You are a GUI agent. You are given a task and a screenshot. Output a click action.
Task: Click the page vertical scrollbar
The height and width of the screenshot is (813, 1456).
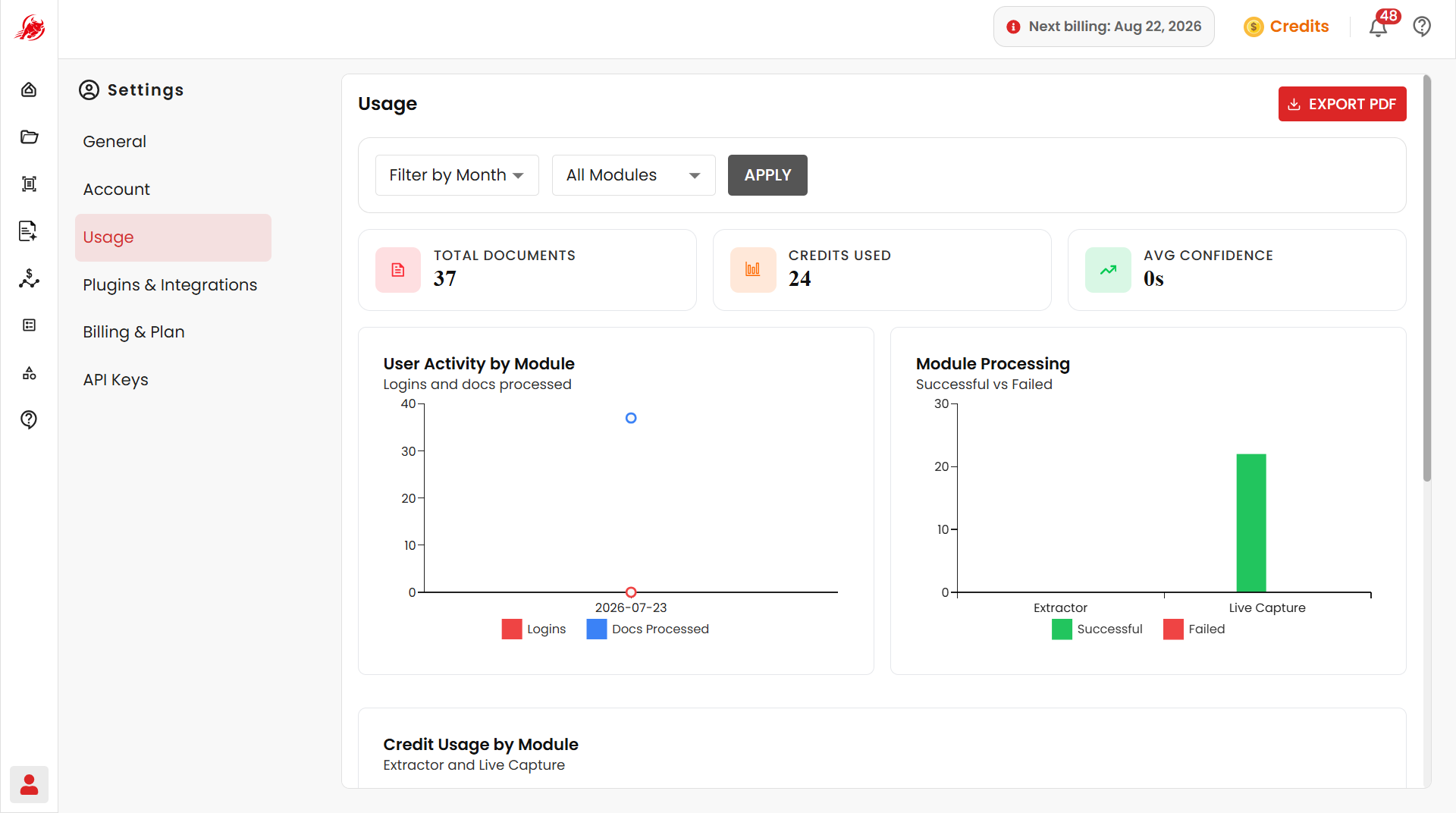(1427, 278)
